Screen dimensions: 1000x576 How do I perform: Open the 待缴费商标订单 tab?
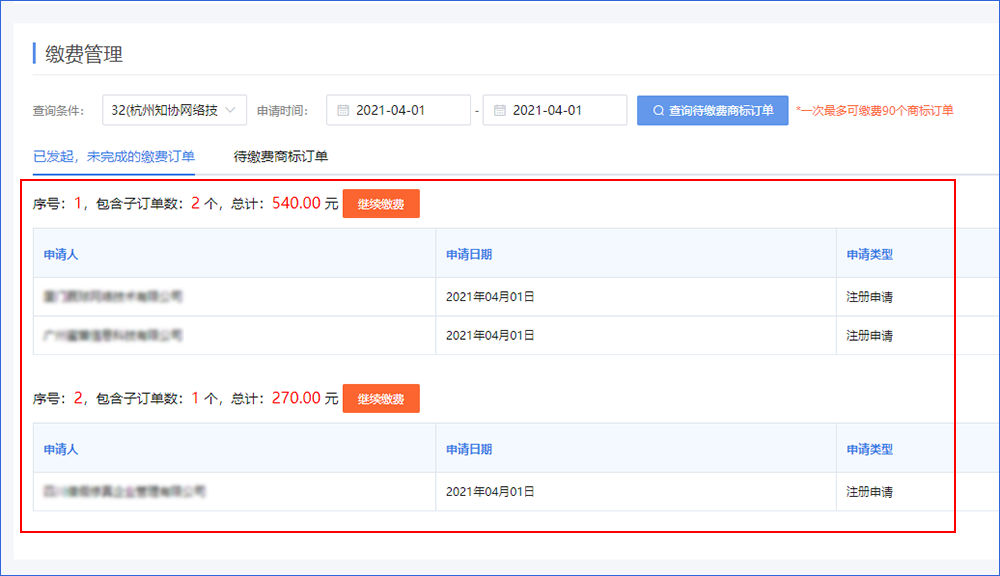281,156
